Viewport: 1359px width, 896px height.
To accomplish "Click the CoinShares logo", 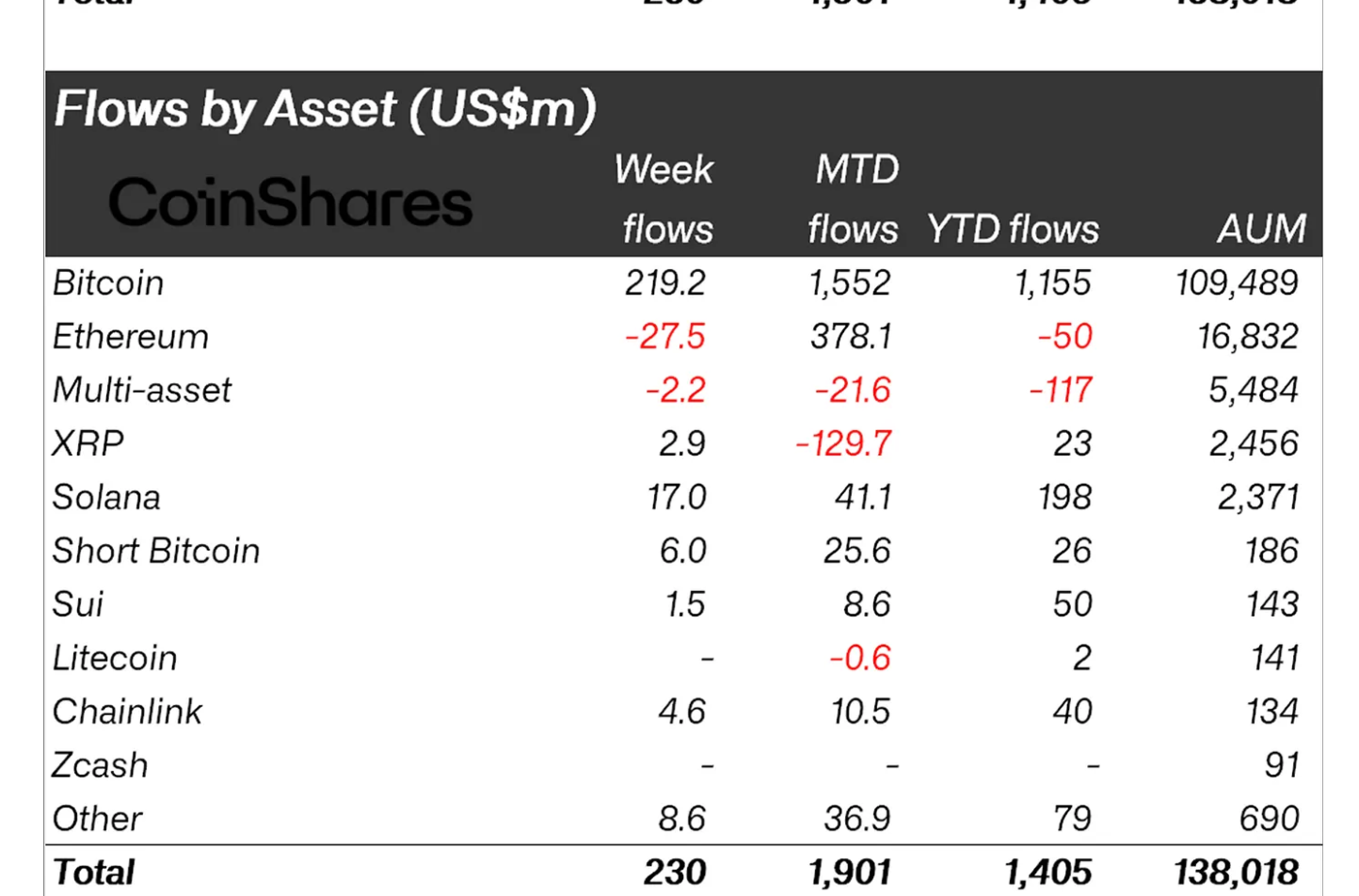I will (x=290, y=201).
